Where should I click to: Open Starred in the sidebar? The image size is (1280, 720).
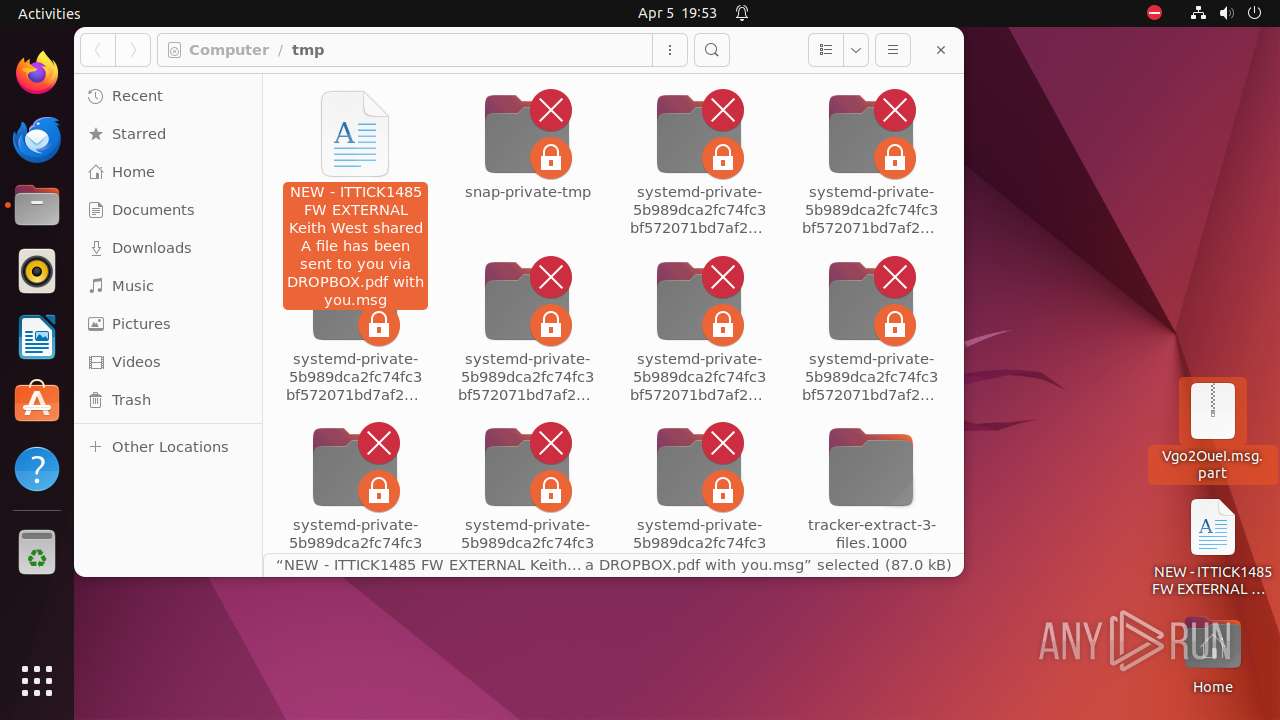(168, 134)
